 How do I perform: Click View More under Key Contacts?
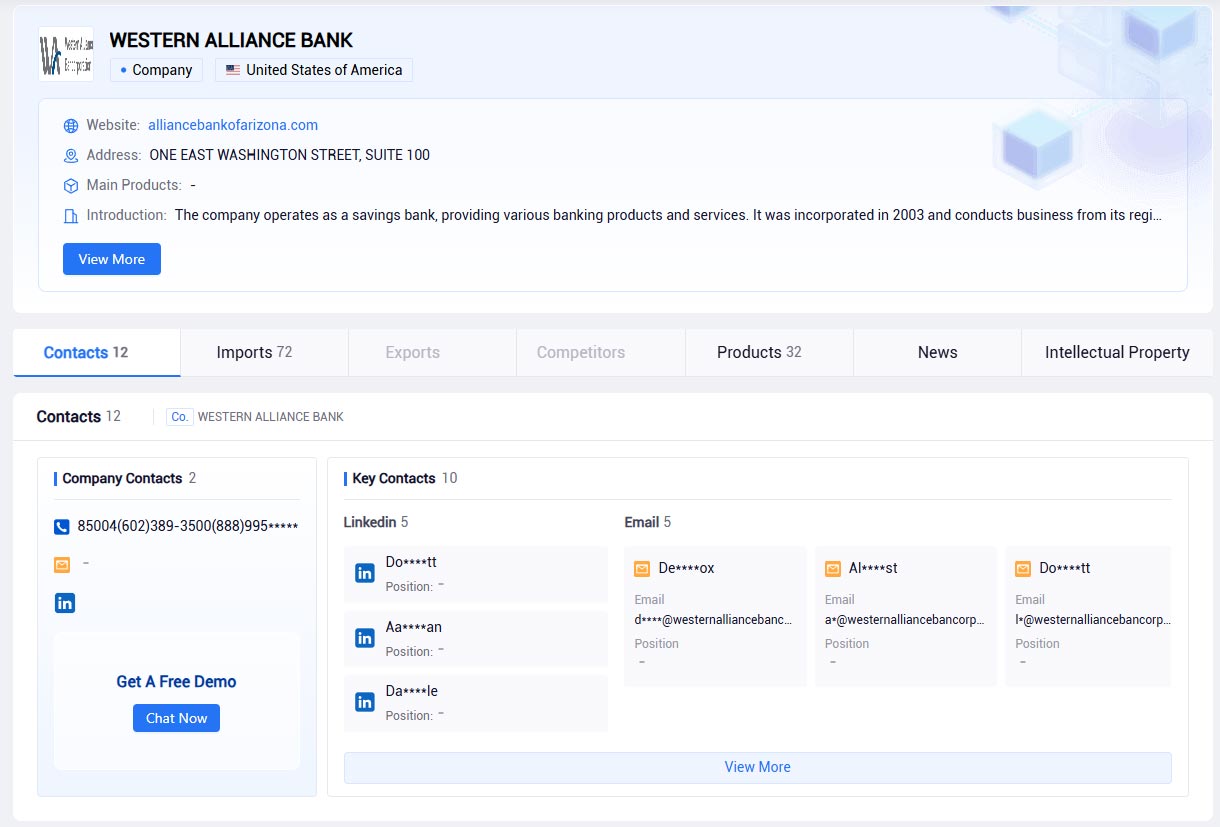(x=757, y=767)
